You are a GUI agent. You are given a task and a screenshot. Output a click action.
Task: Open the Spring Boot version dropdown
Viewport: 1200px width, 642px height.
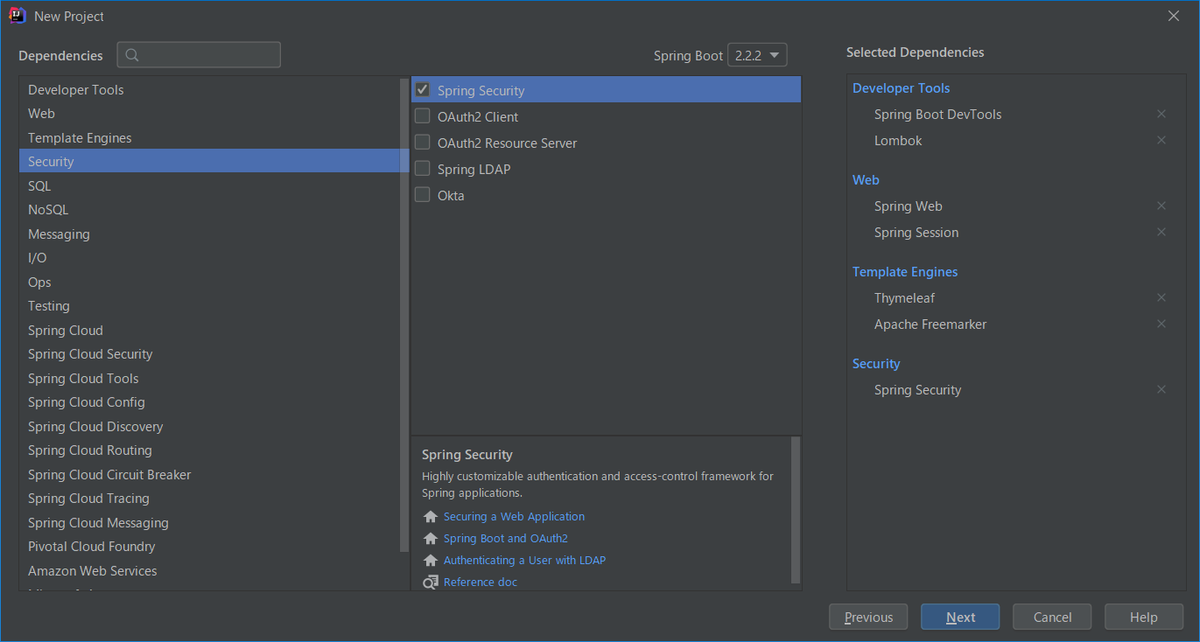tap(757, 55)
